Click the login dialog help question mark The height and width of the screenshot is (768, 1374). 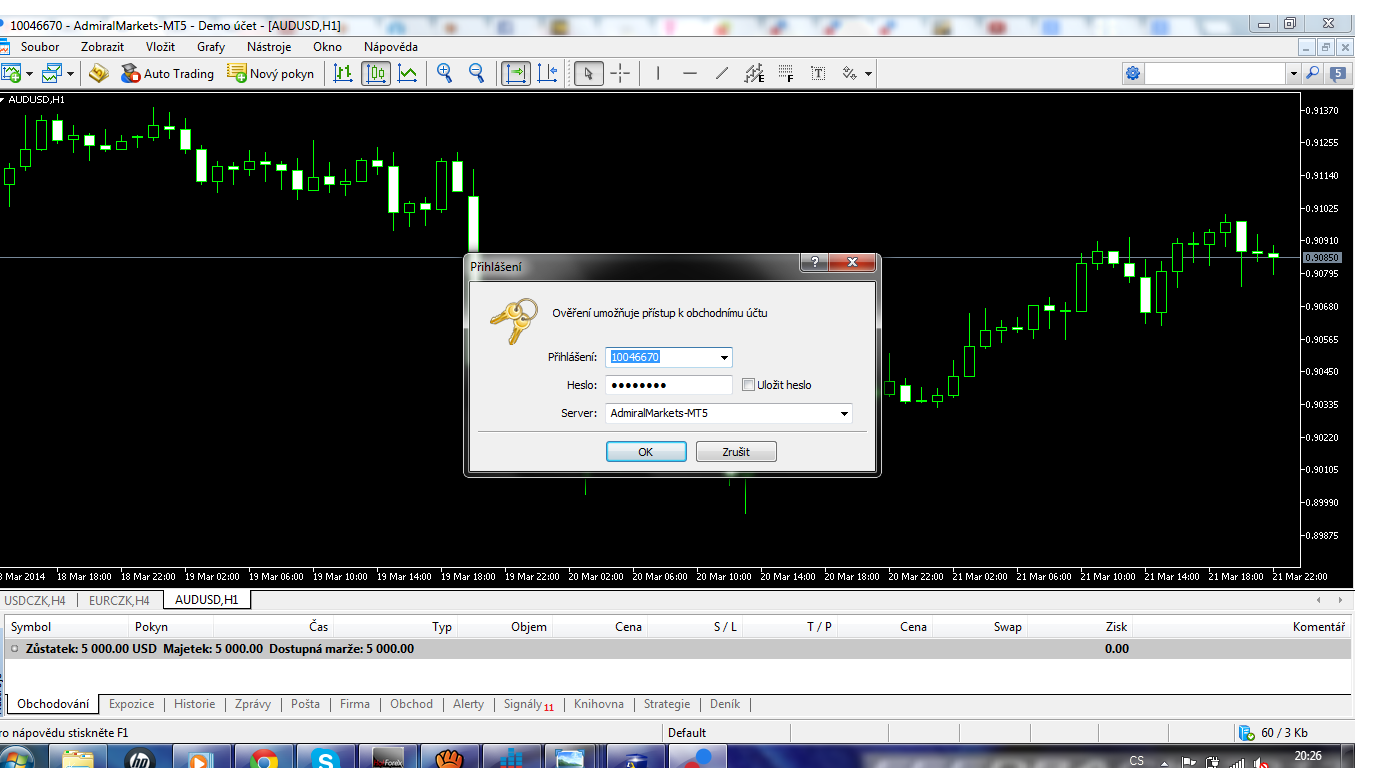pos(815,263)
